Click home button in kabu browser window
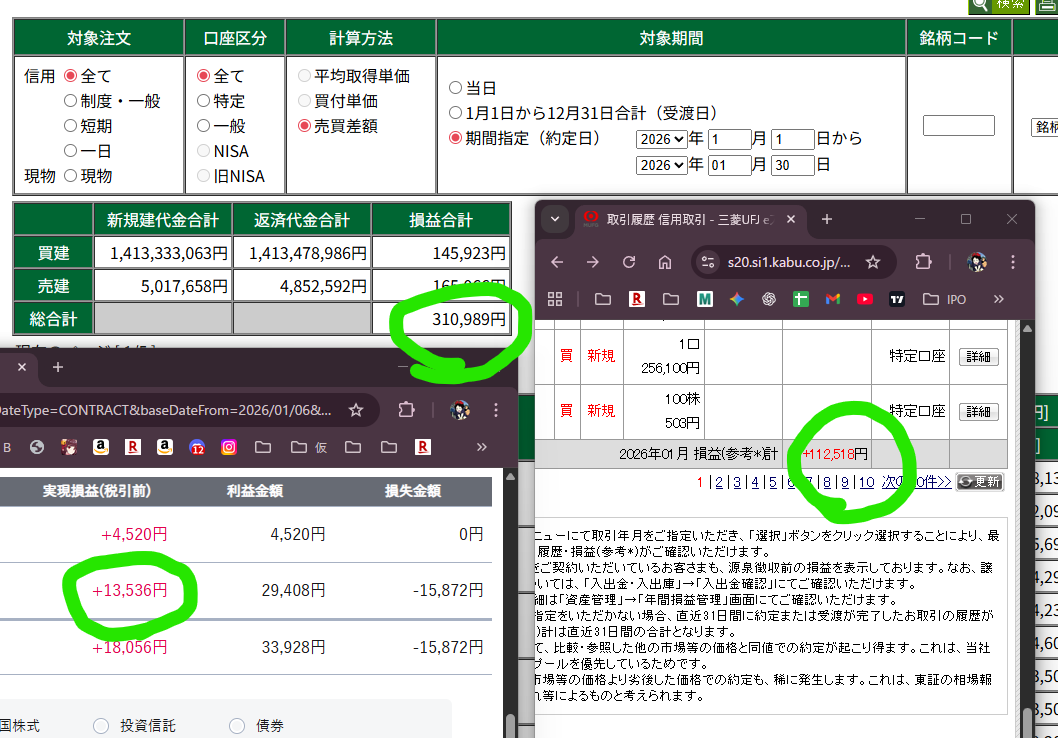Screen dimensions: 1058x738 tap(665, 262)
